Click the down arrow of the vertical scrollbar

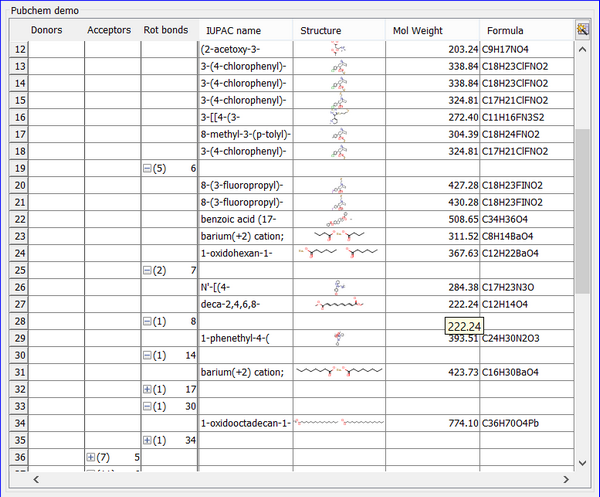582,463
